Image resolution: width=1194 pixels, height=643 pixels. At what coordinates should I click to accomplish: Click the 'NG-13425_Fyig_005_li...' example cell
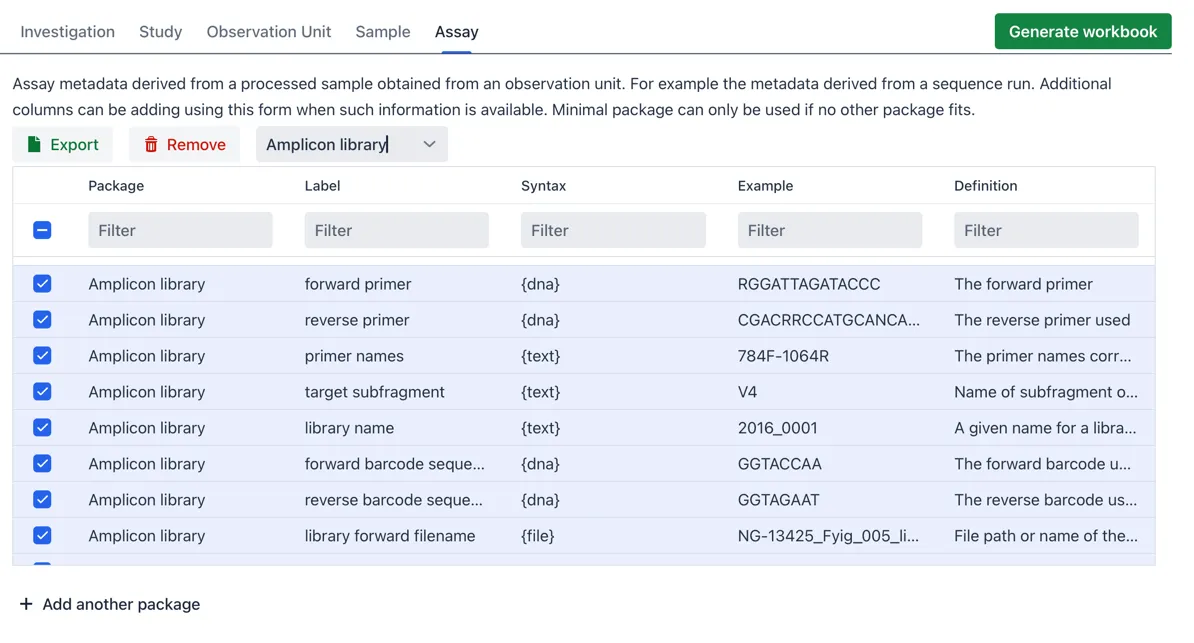coord(828,536)
